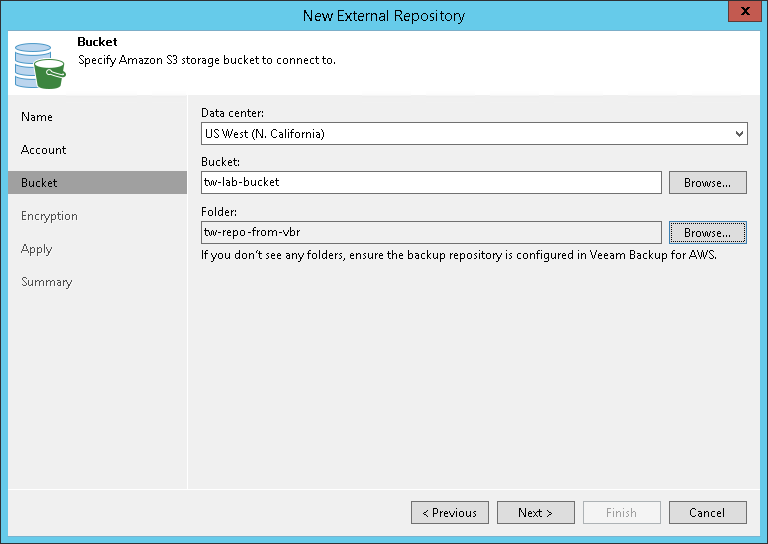This screenshot has width=768, height=544.
Task: Browse for a folder in the bucket
Action: click(x=708, y=233)
